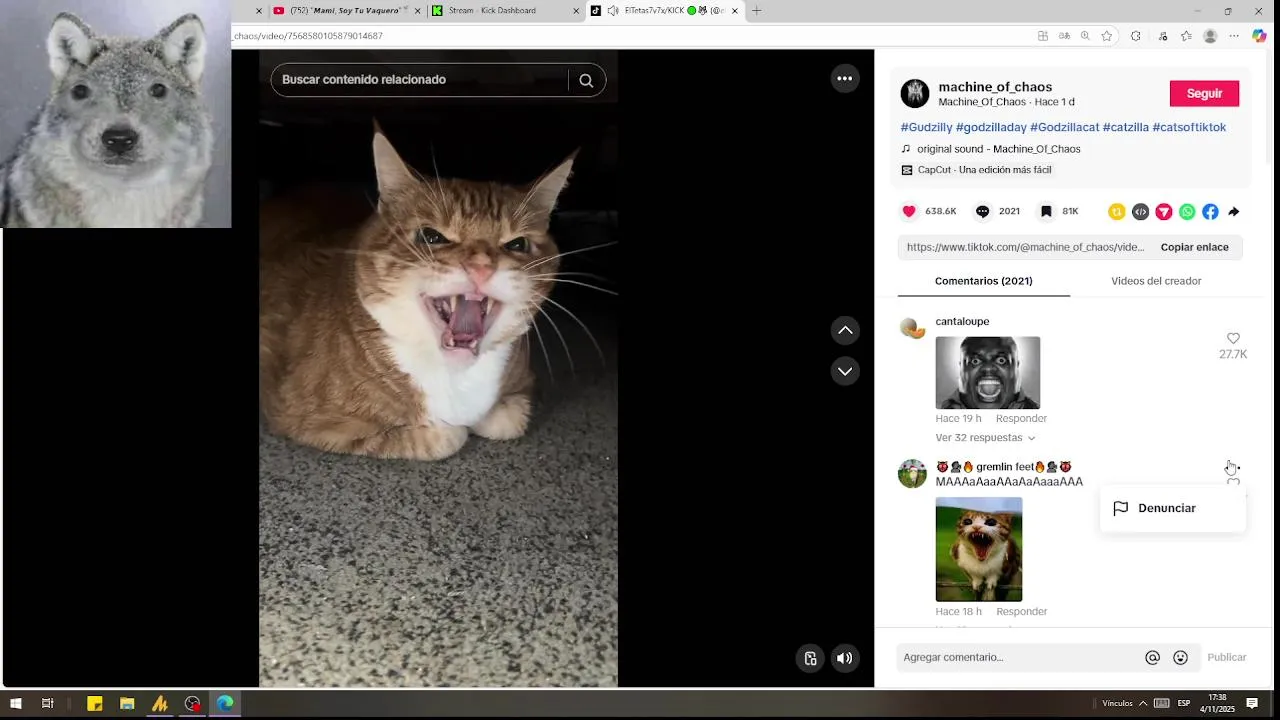
Task: Close the Kick Dashboard tab
Action: (x=576, y=11)
